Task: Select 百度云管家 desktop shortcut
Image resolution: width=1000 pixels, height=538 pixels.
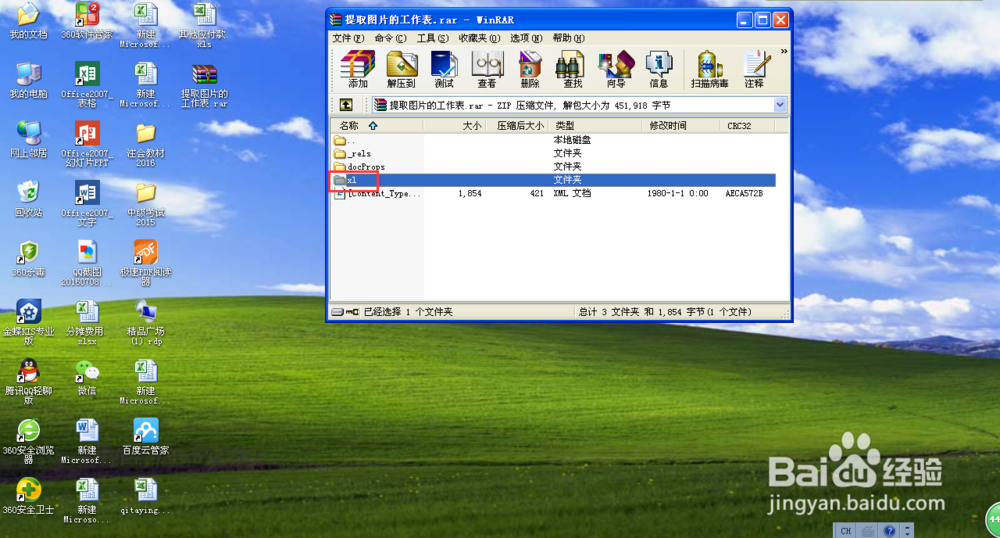Action: pos(145,437)
